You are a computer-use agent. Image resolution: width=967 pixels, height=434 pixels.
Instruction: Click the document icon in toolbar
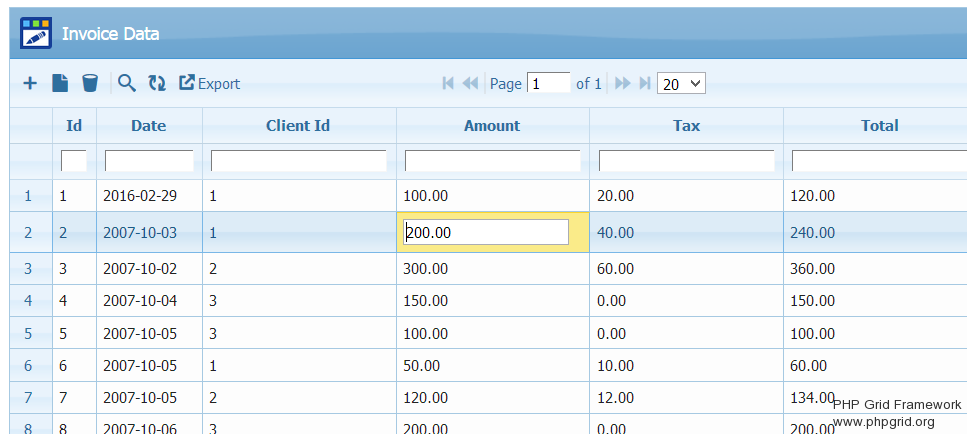pyautogui.click(x=60, y=84)
